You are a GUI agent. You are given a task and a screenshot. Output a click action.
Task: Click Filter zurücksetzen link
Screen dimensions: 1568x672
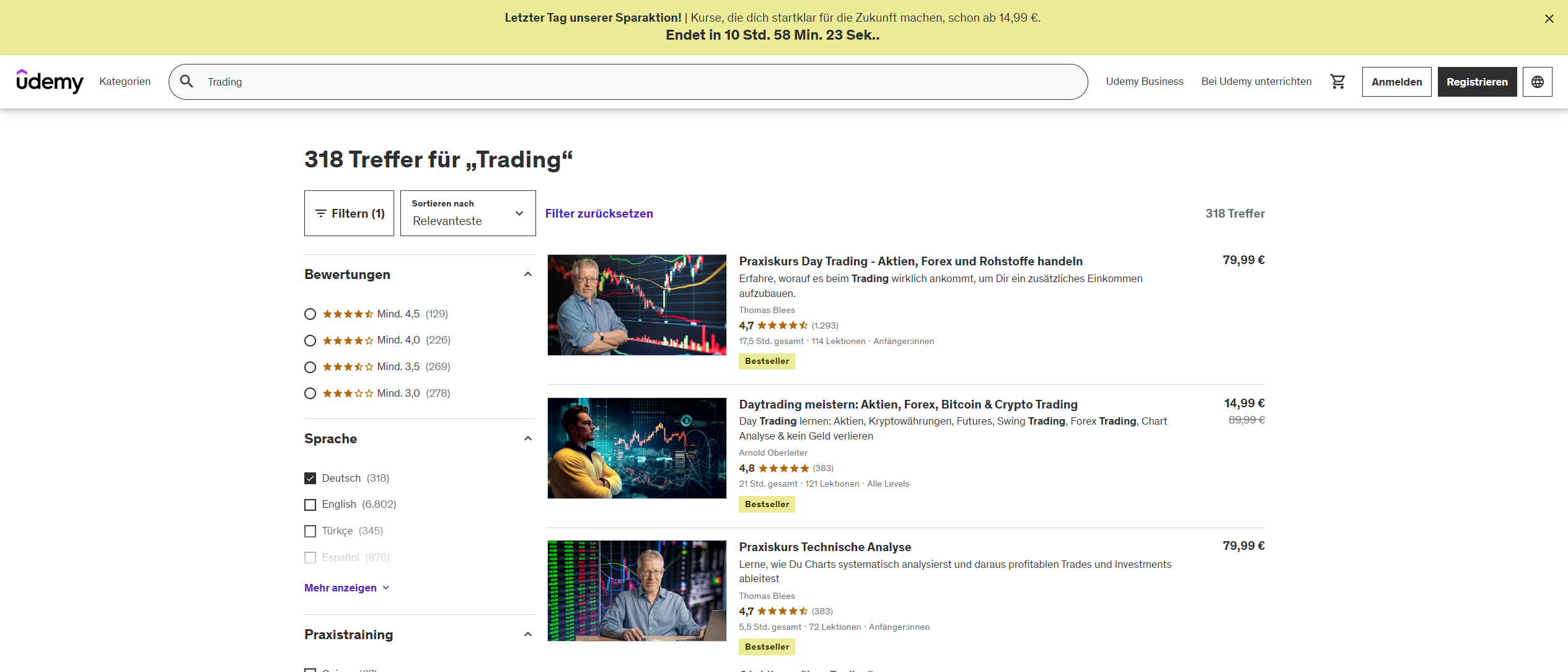pyautogui.click(x=599, y=213)
